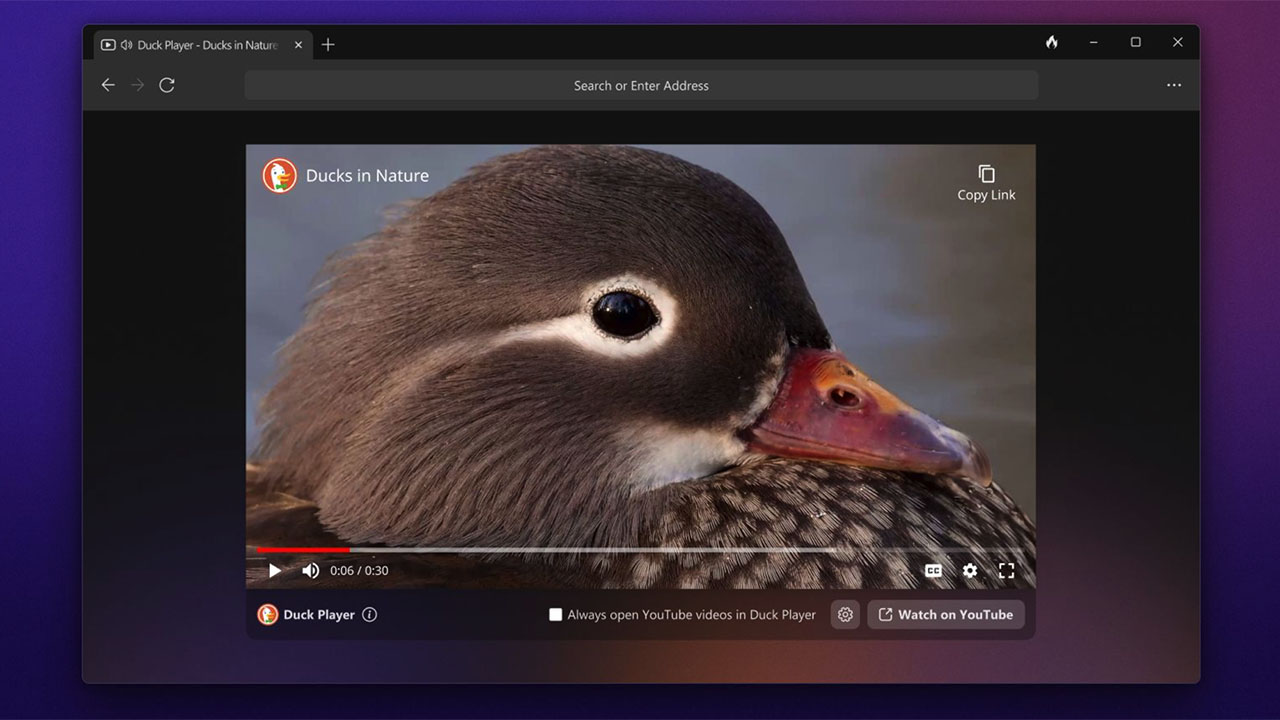This screenshot has width=1280, height=720.
Task: Enter fullscreen mode for the video
Action: click(x=1006, y=571)
